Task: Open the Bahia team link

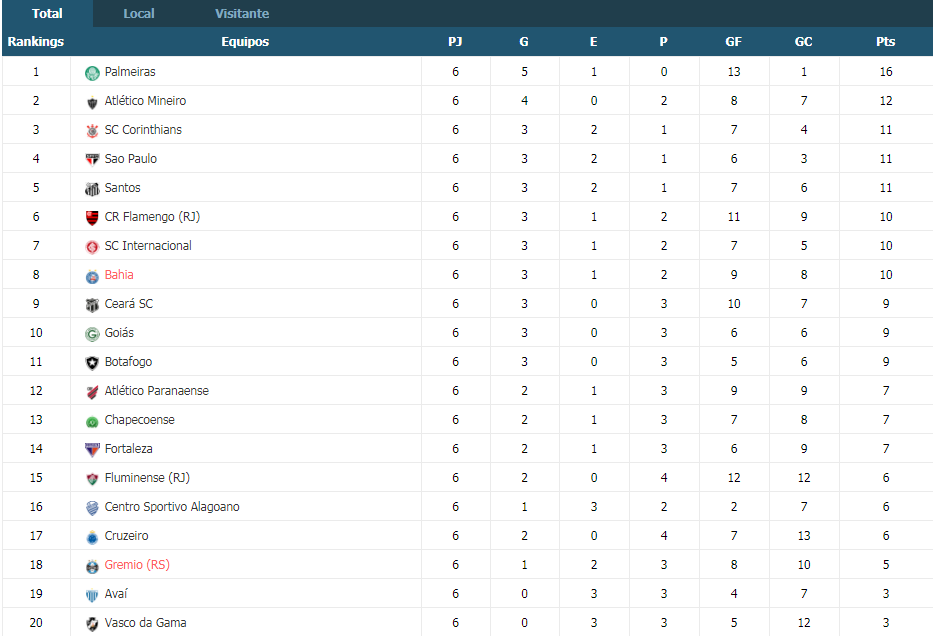Action: tap(119, 275)
